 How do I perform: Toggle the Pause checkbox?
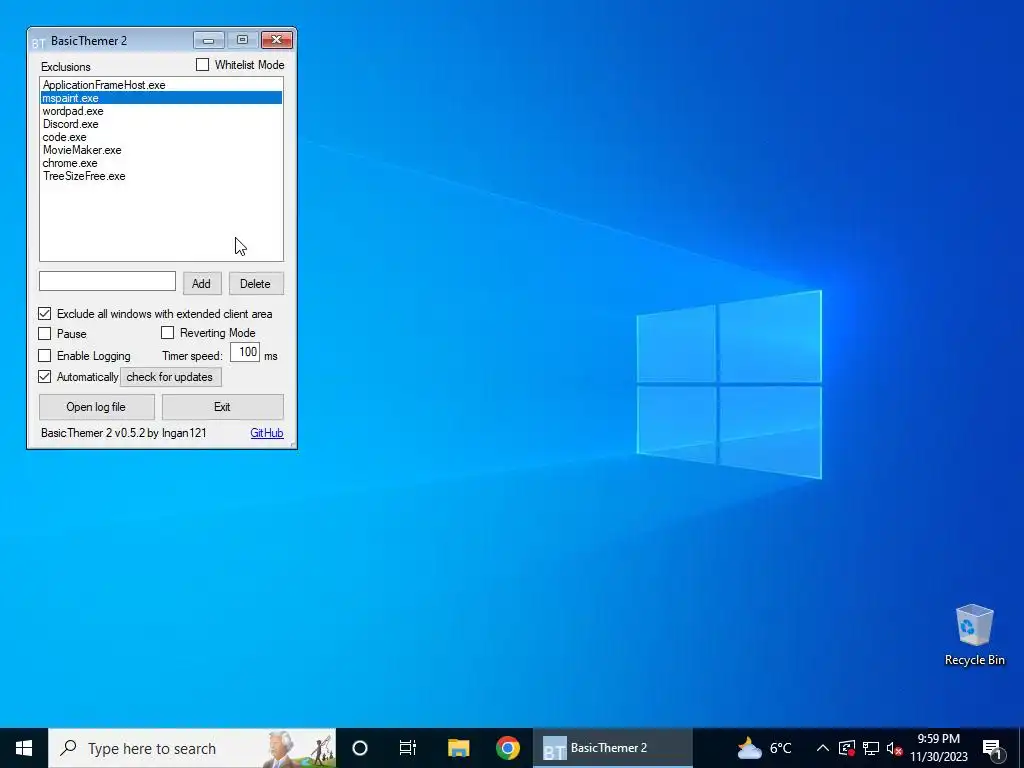[44, 333]
